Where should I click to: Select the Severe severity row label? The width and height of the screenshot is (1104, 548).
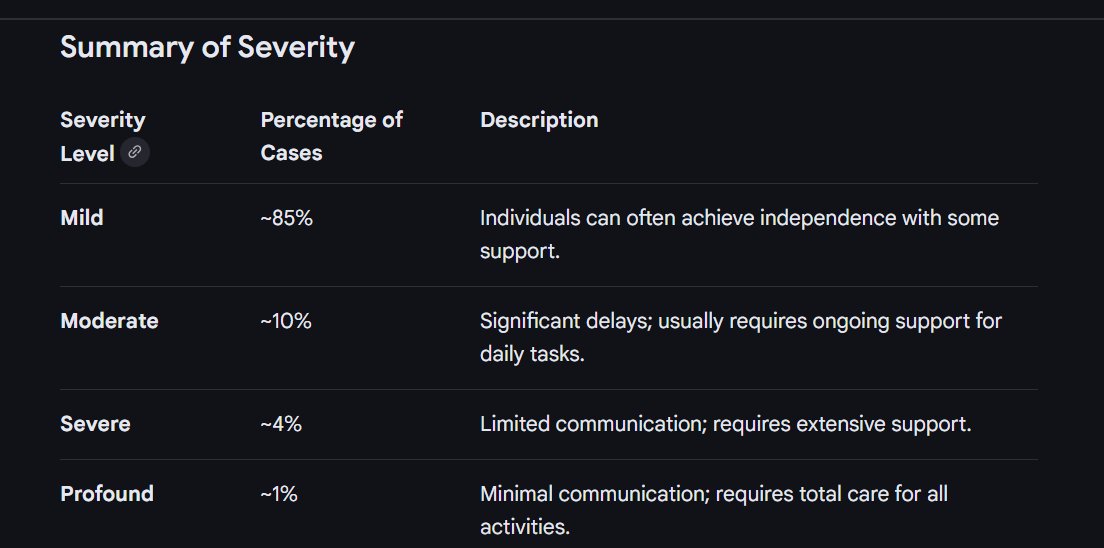click(95, 424)
